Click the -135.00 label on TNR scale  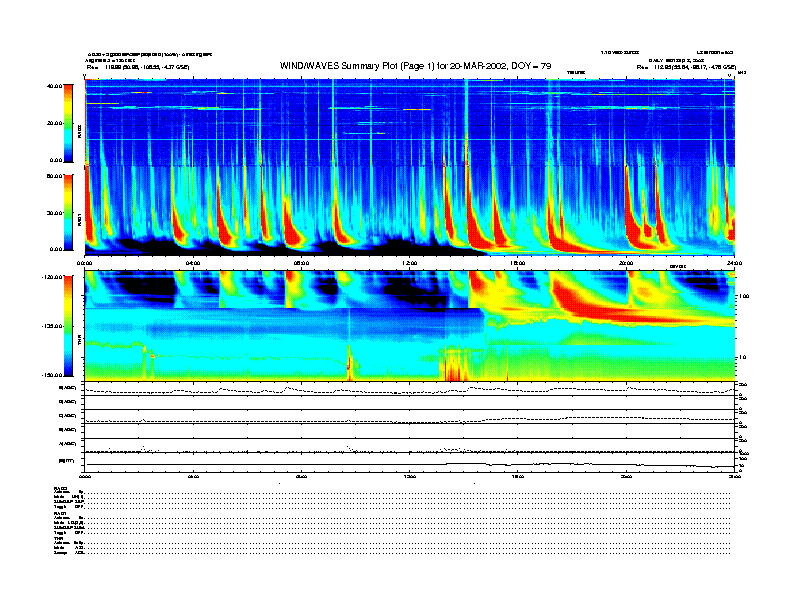[x=52, y=326]
